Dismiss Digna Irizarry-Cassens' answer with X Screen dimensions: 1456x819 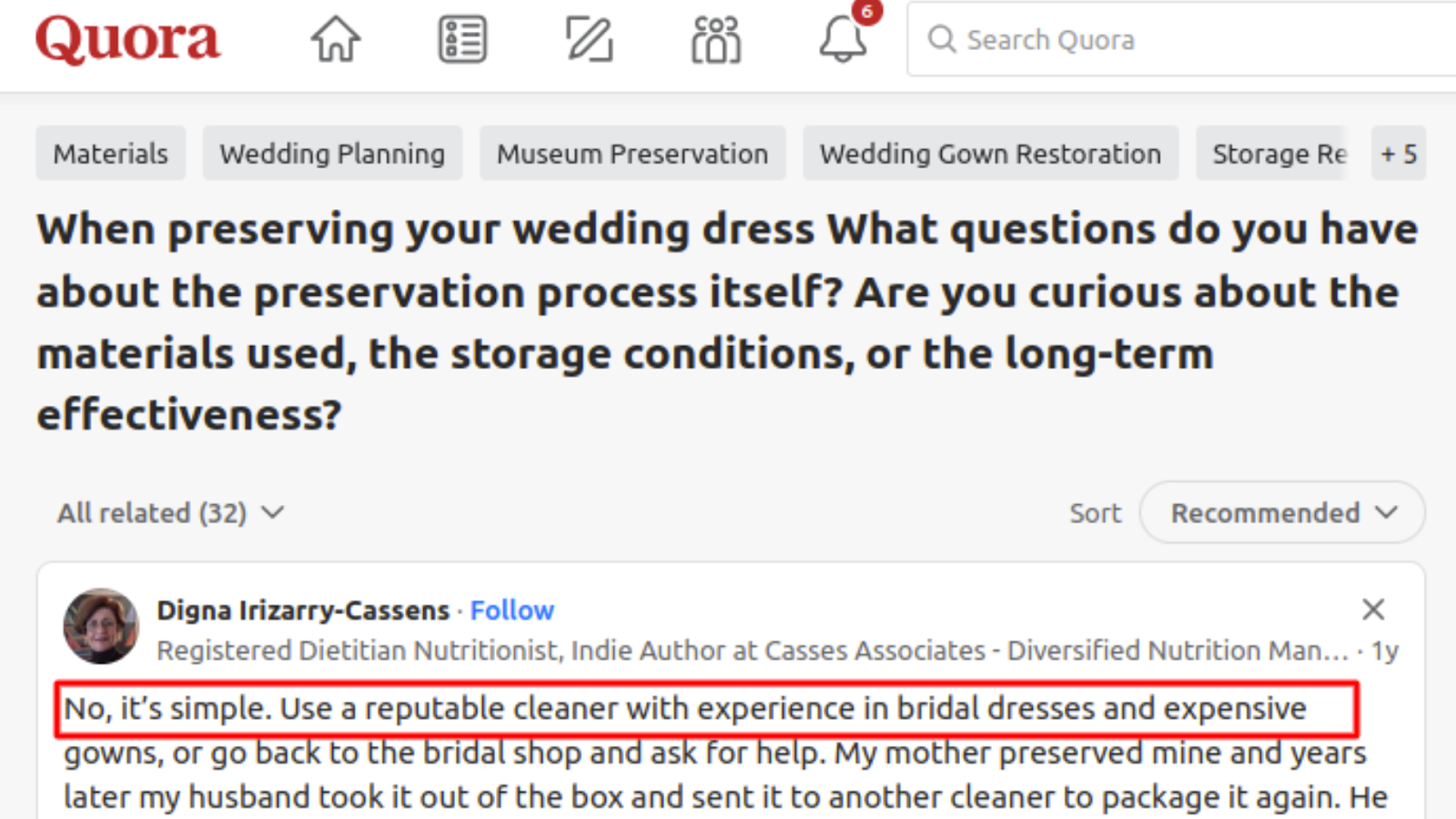1372,609
